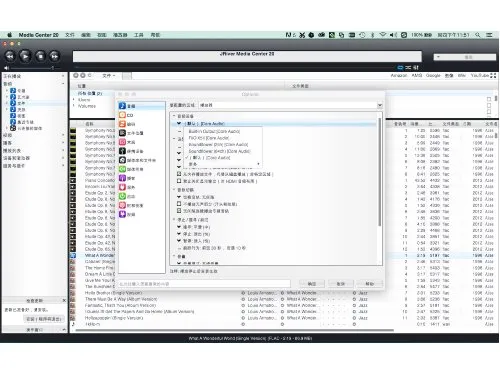The height and width of the screenshot is (375, 500).
Task: Choose Soundflower (64ch) [Core Audio] device
Action: (219, 151)
